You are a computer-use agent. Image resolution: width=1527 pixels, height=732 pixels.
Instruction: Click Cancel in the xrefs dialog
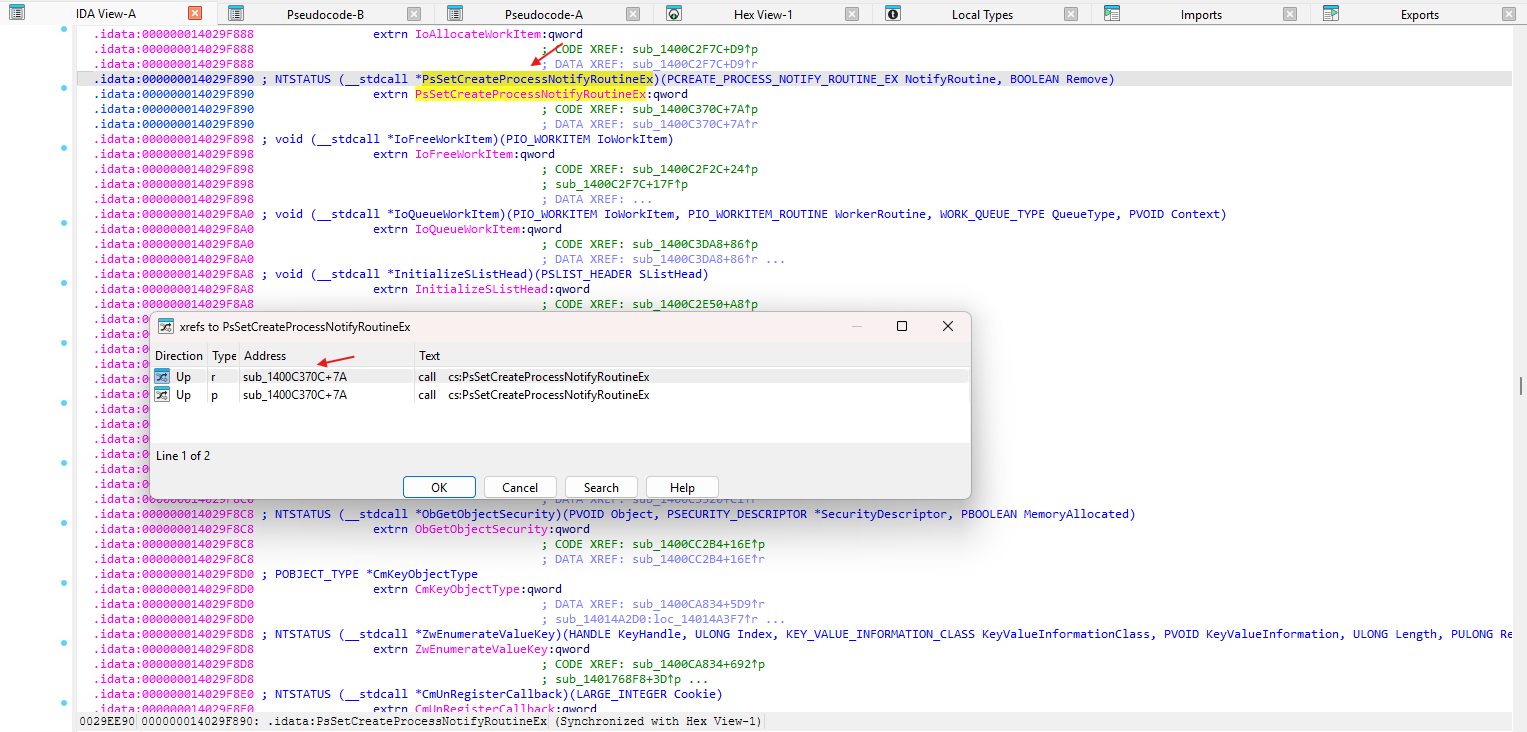(x=520, y=487)
